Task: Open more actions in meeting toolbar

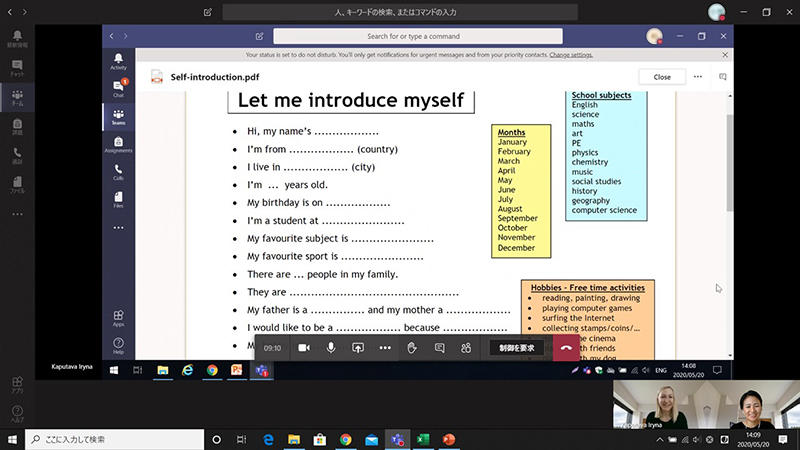Action: point(385,348)
